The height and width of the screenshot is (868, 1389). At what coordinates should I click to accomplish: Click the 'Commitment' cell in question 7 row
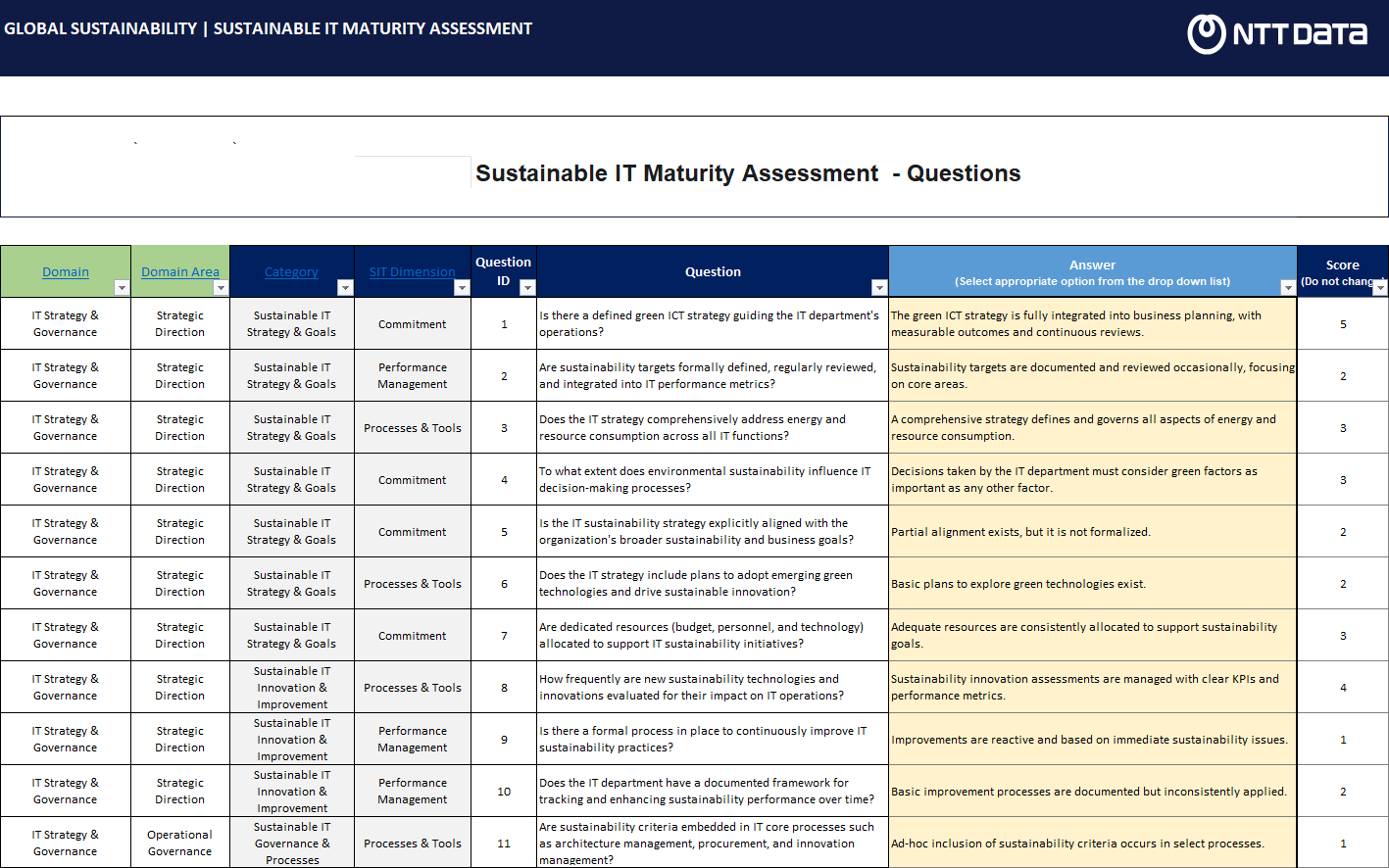point(413,635)
